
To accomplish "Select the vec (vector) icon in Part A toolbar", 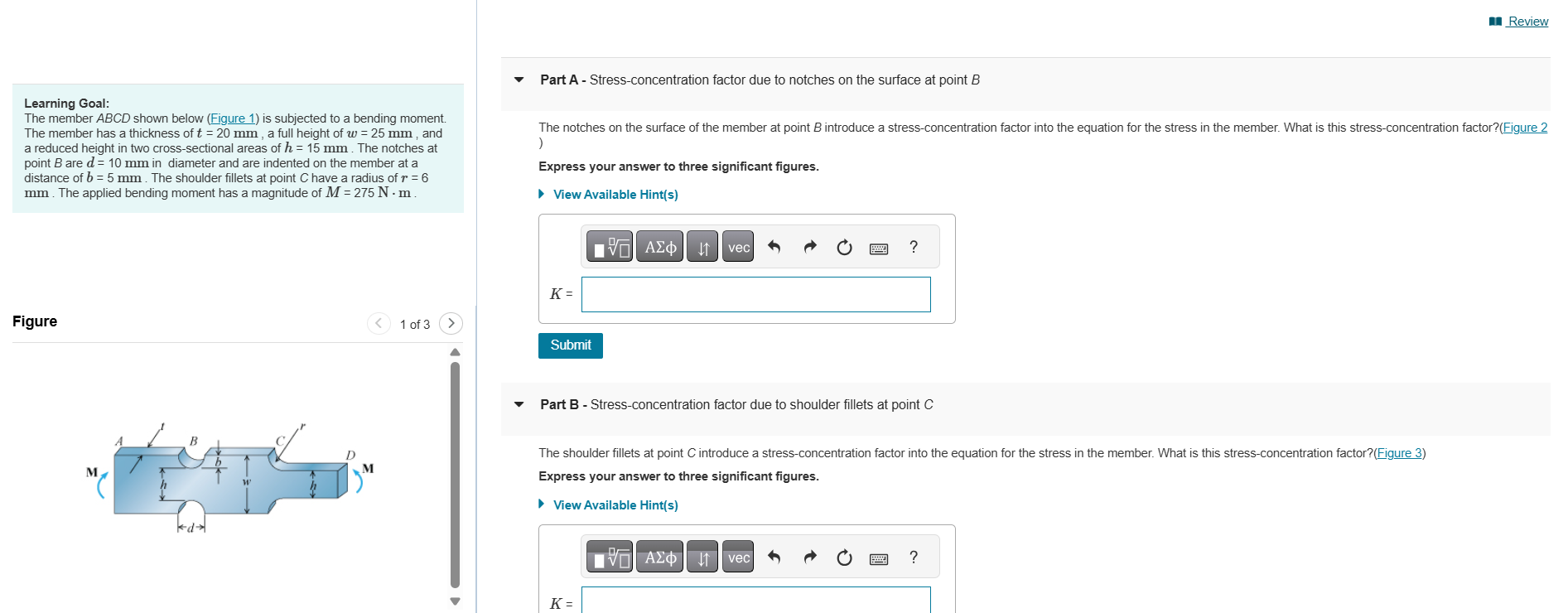I will [x=737, y=246].
